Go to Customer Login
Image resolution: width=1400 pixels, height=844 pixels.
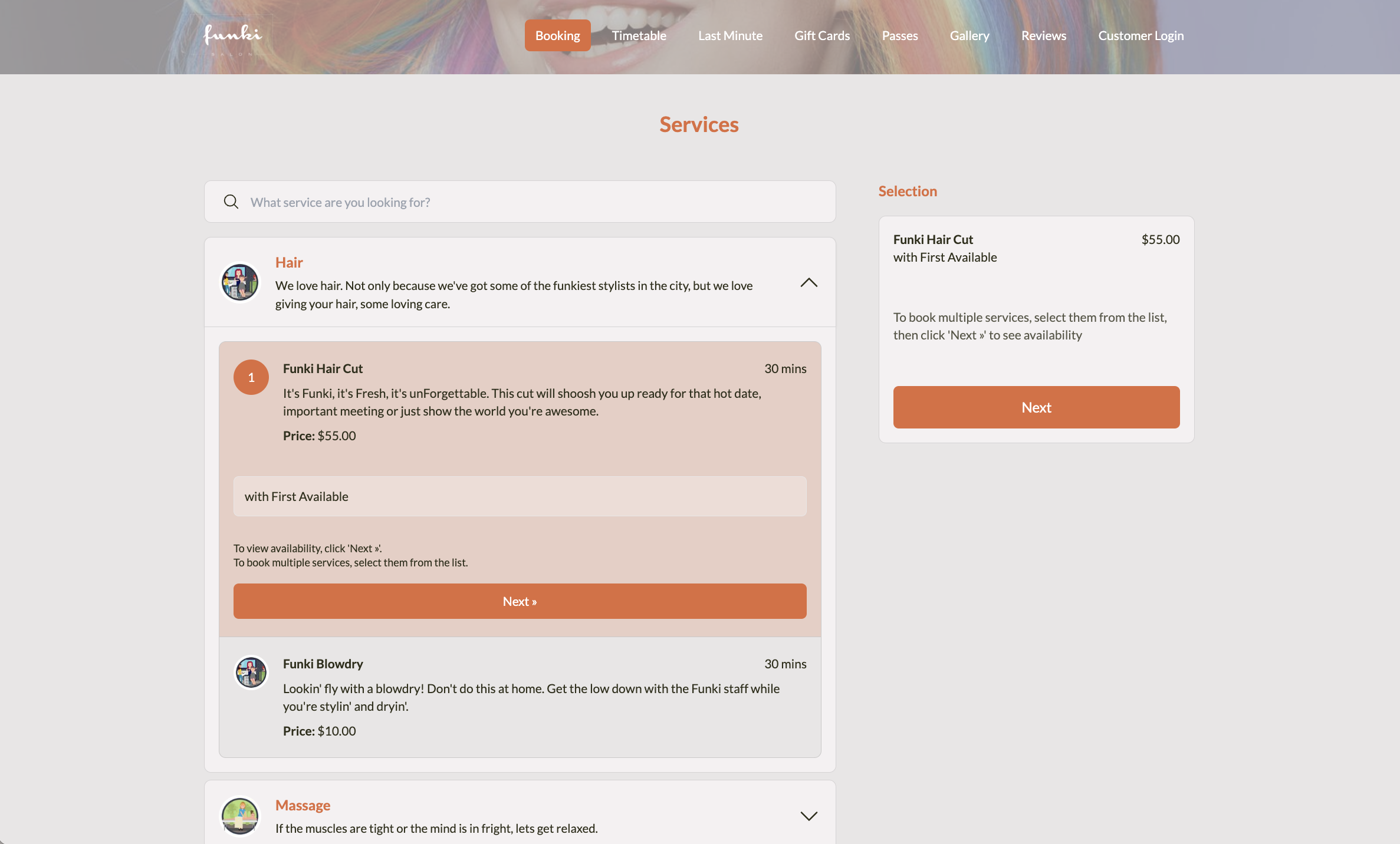tap(1141, 35)
